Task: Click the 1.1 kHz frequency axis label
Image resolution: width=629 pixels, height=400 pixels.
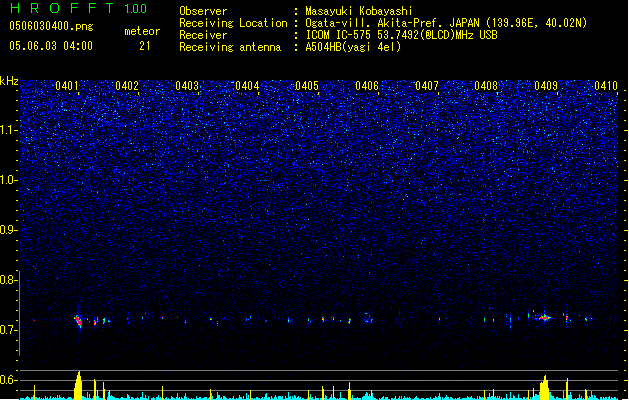Action: coord(9,130)
